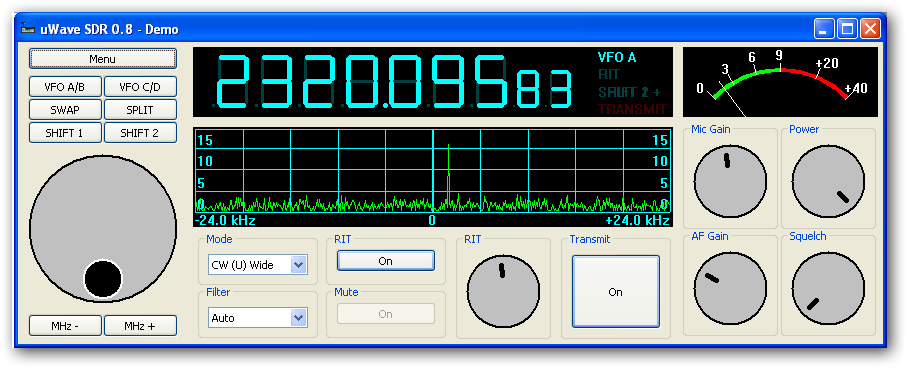
Task: Click the dimmed RIT indicator in display
Action: [x=609, y=75]
